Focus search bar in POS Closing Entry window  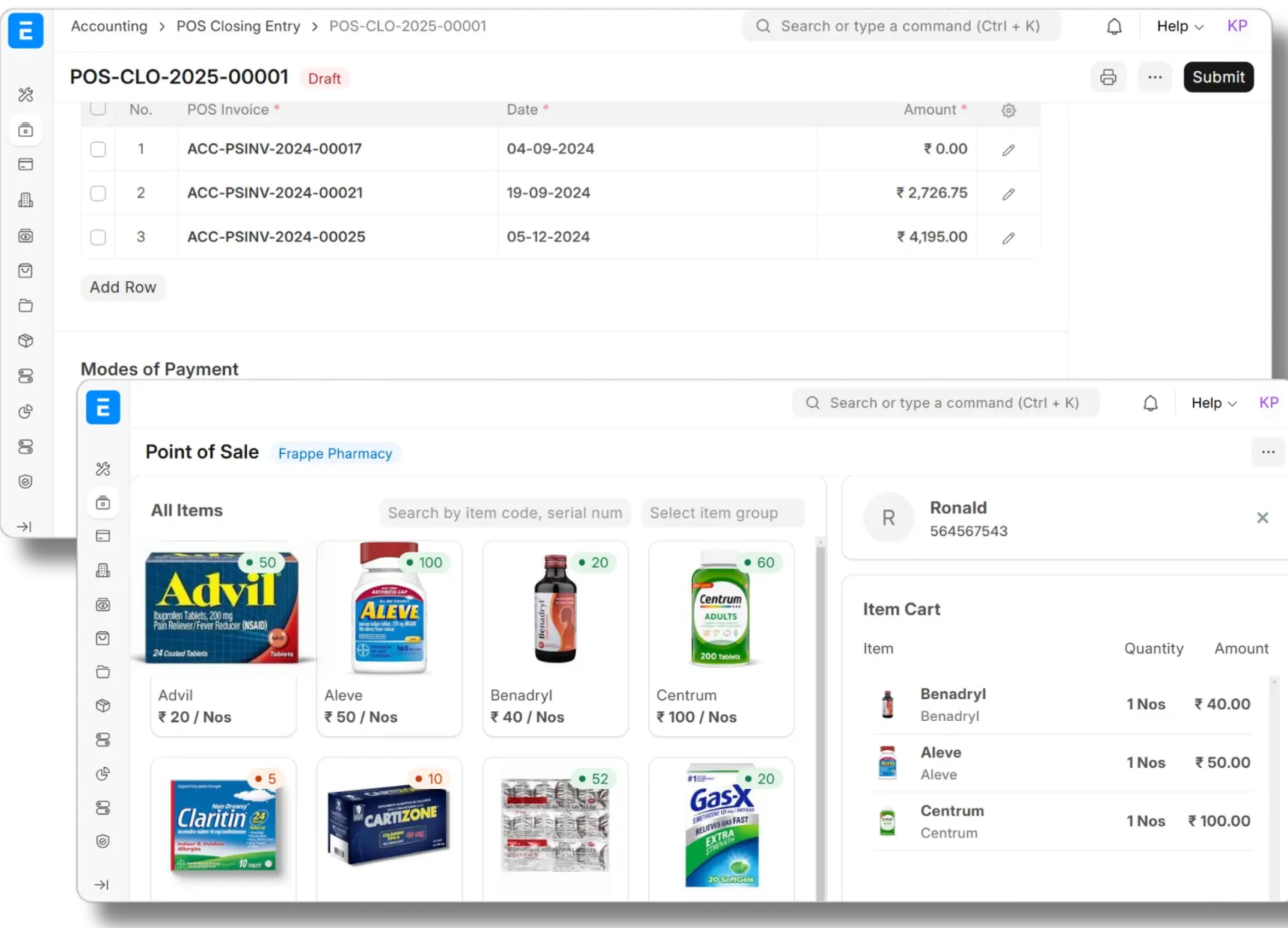pos(901,26)
